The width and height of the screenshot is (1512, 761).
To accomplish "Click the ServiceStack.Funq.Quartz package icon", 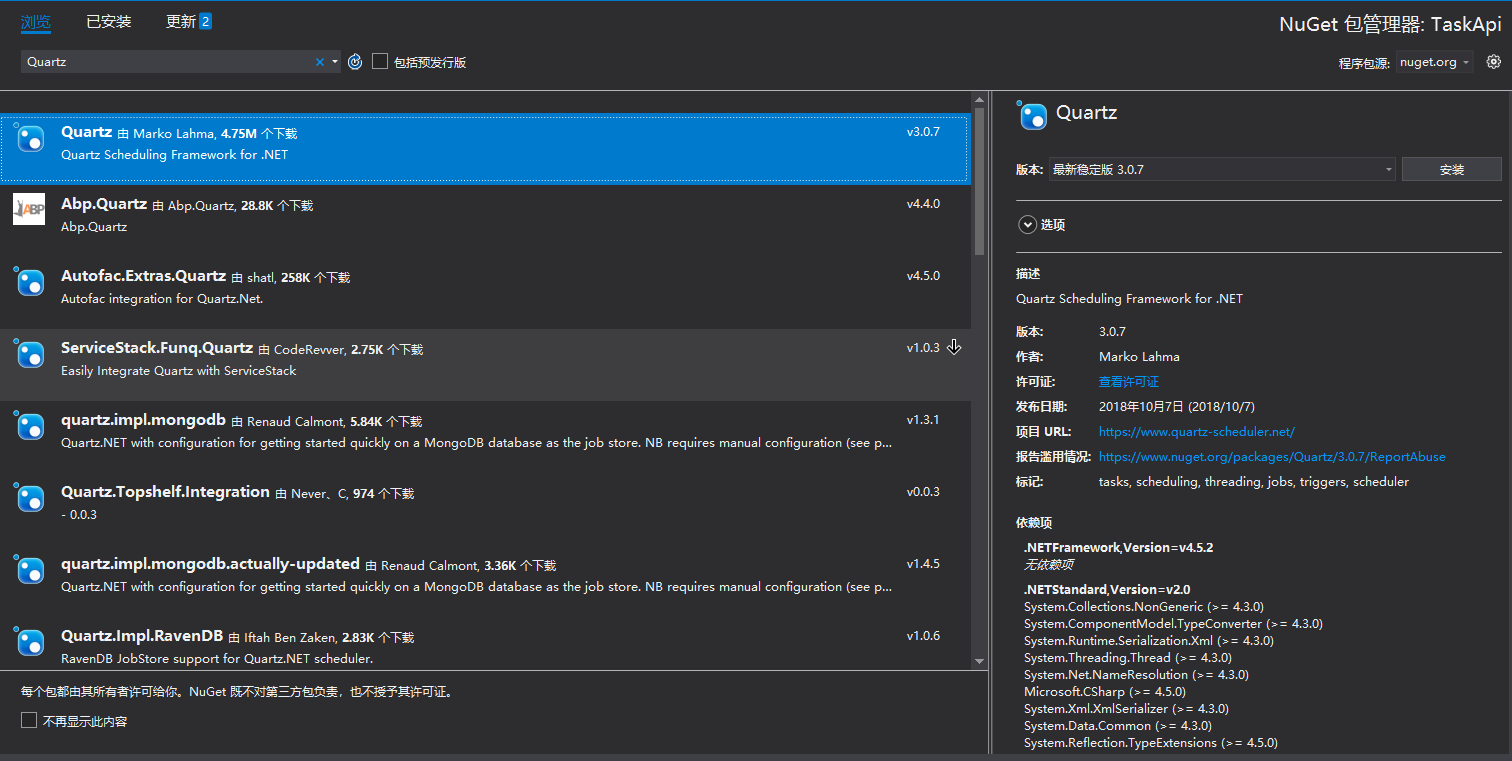I will tap(31, 354).
